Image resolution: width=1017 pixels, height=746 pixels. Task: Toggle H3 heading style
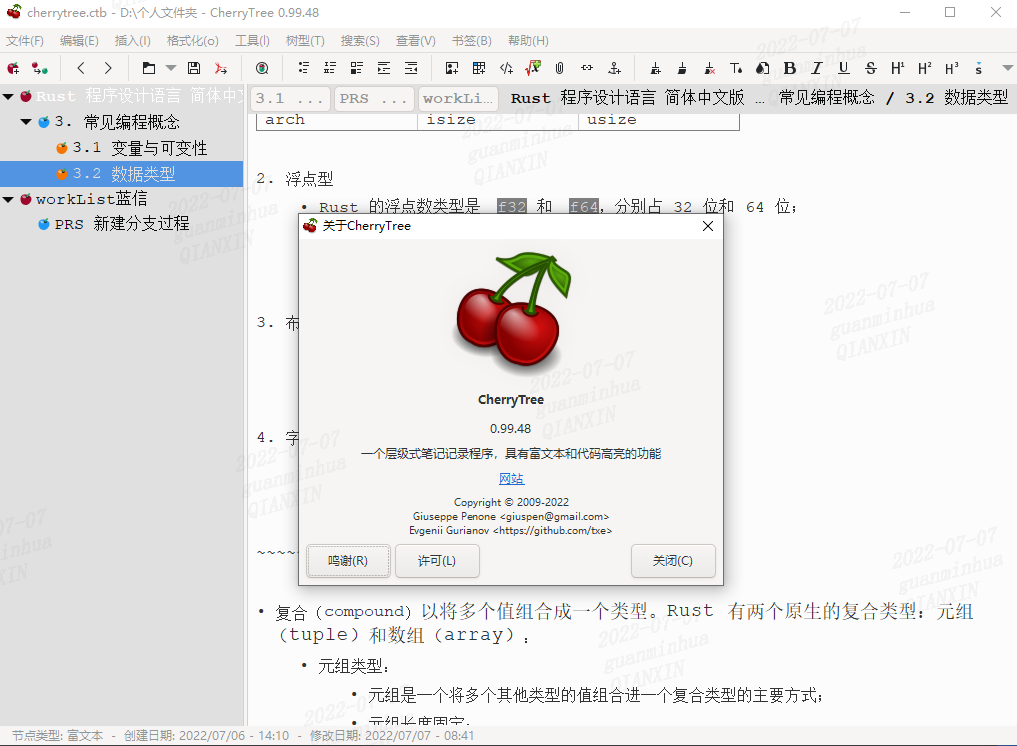pos(952,68)
